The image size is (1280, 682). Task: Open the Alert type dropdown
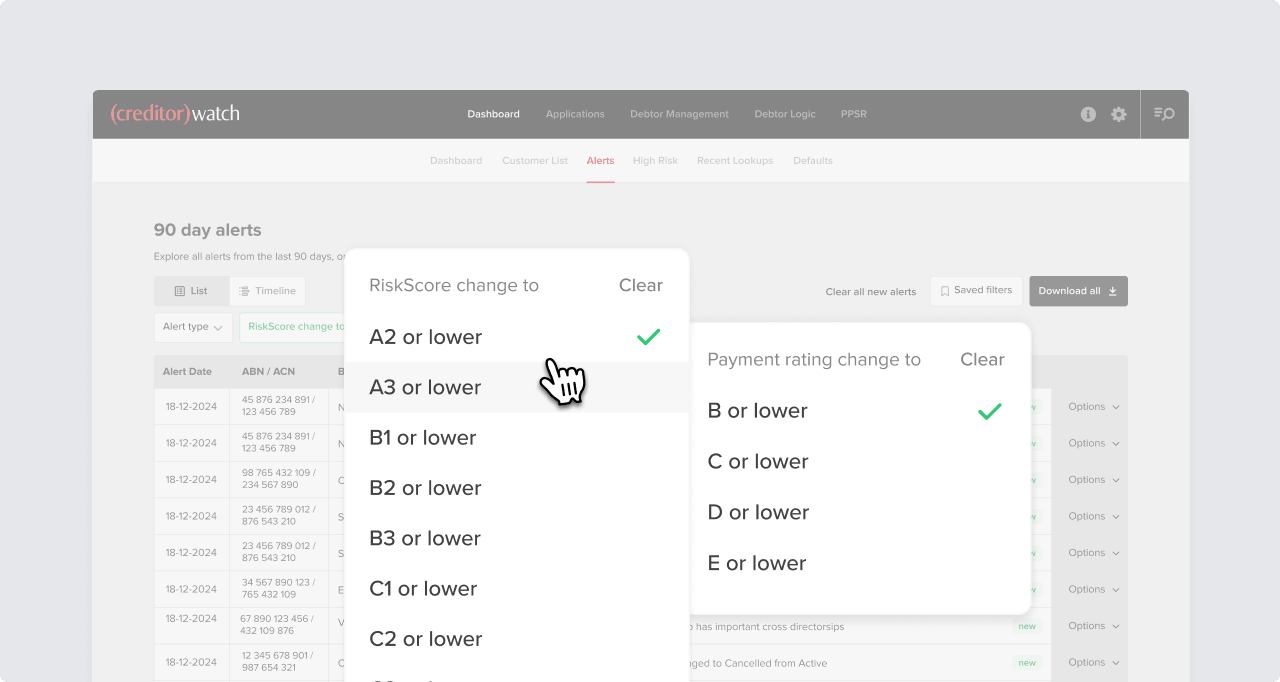192,327
